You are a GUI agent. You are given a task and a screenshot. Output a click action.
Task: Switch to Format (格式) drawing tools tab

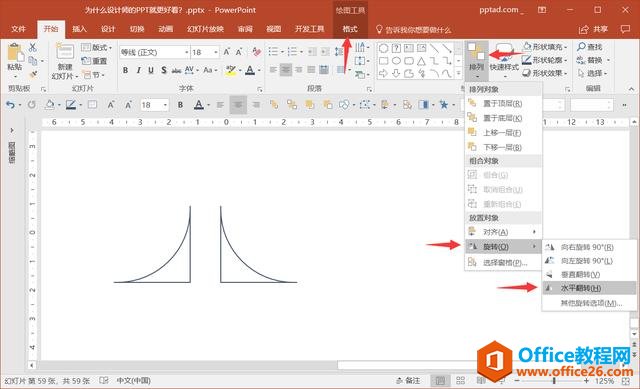pyautogui.click(x=350, y=29)
